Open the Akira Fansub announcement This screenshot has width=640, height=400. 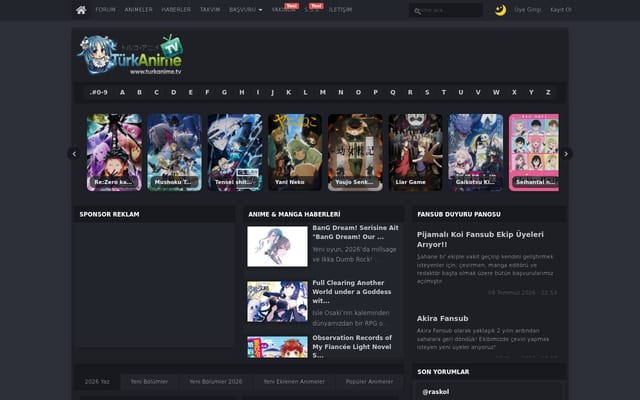click(442, 318)
